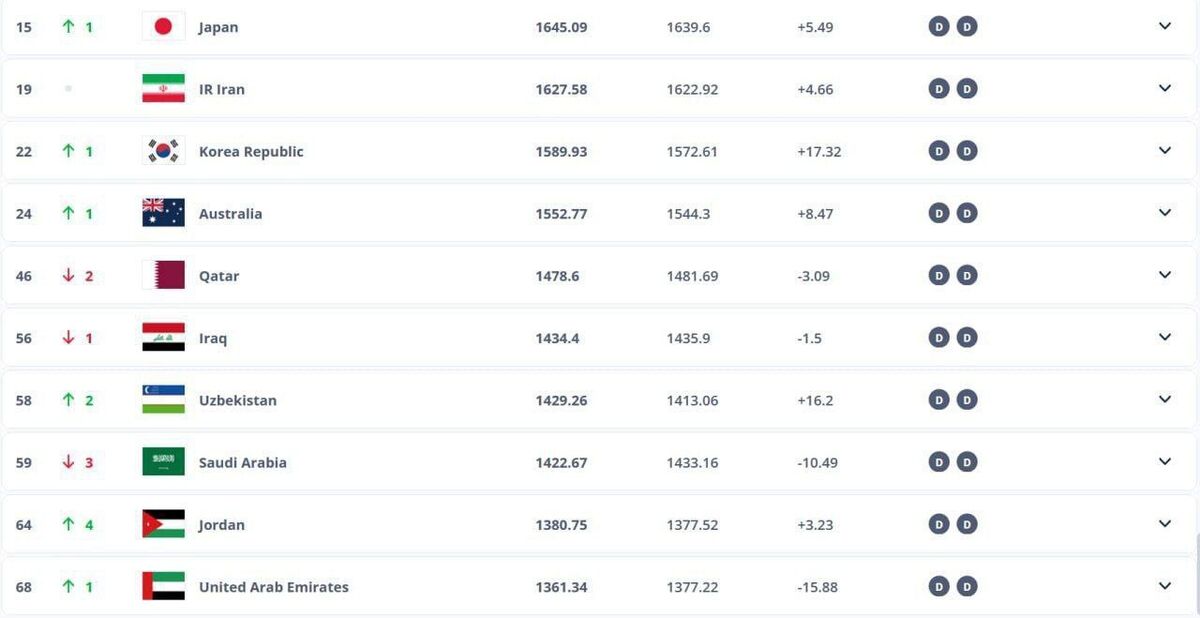Expand the Korea Republic row chevron

click(1165, 151)
